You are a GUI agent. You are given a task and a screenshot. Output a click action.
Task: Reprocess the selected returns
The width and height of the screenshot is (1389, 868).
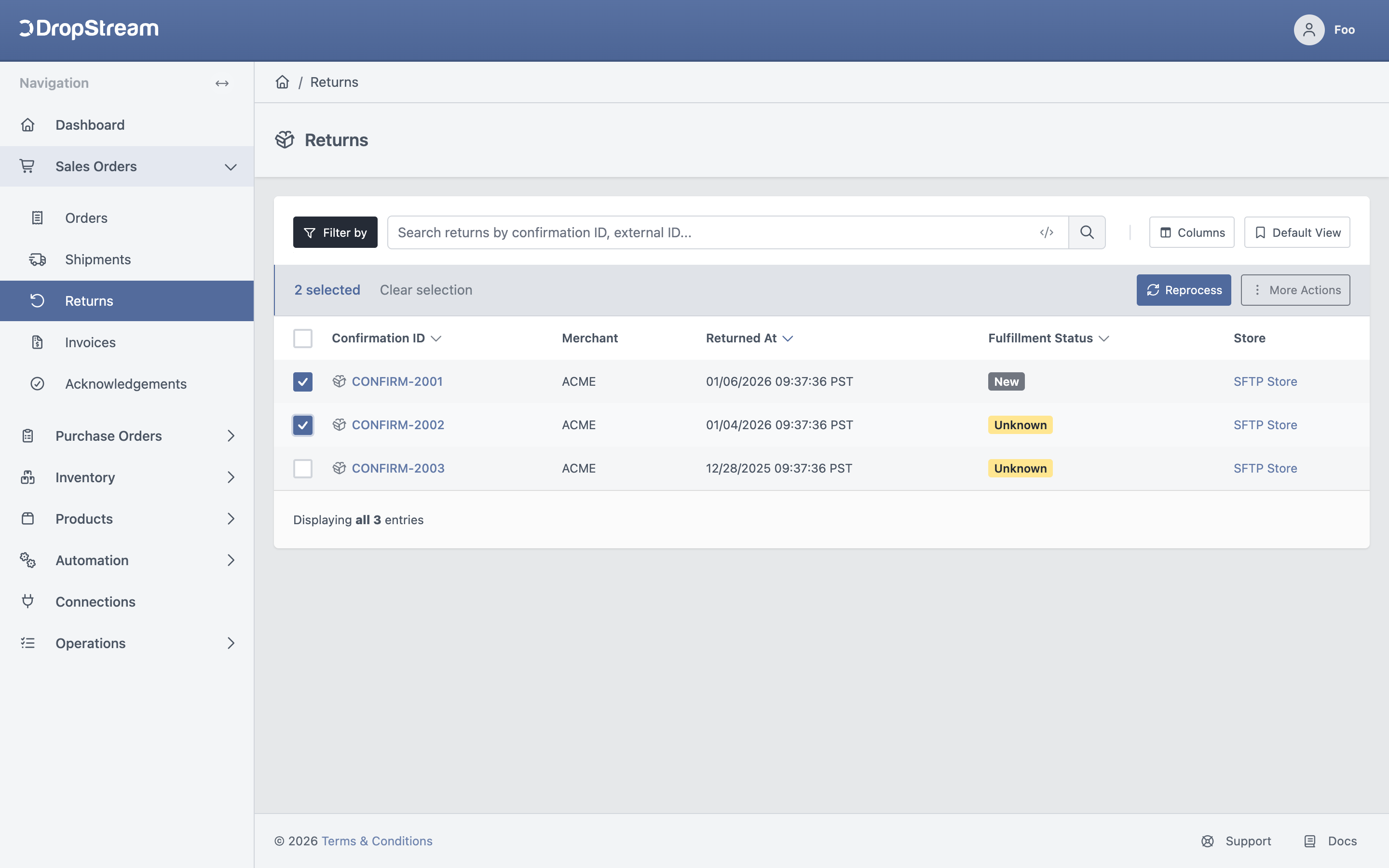pyautogui.click(x=1184, y=290)
